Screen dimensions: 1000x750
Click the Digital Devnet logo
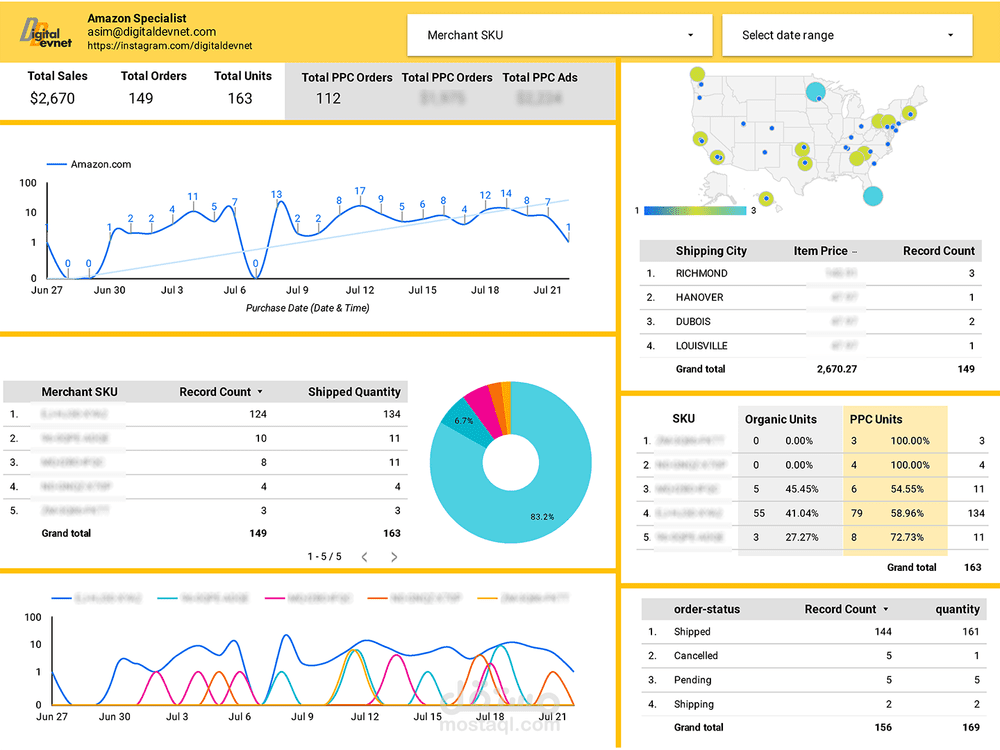click(x=45, y=33)
